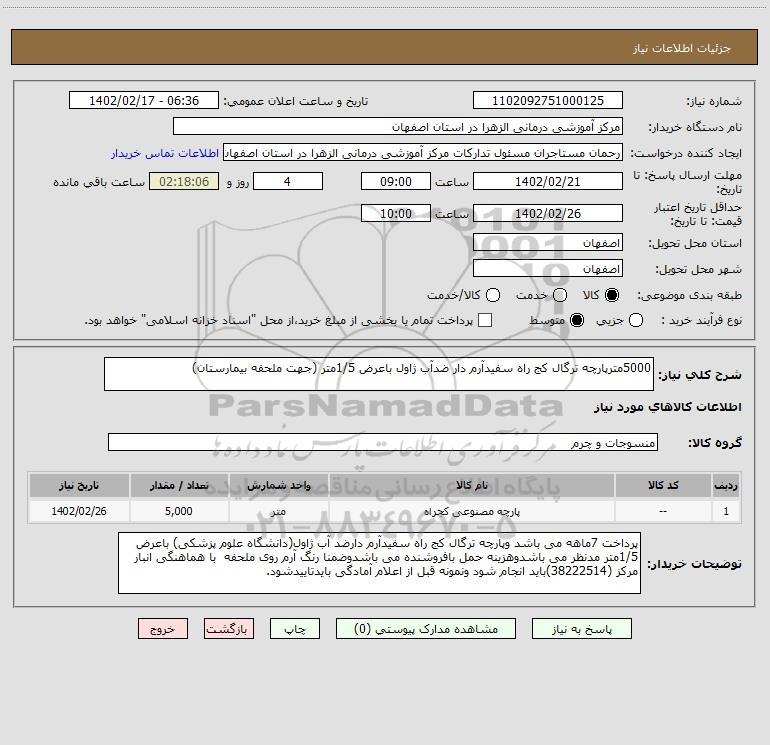
Task: Select the متوسط purchase type radio
Action: click(577, 321)
